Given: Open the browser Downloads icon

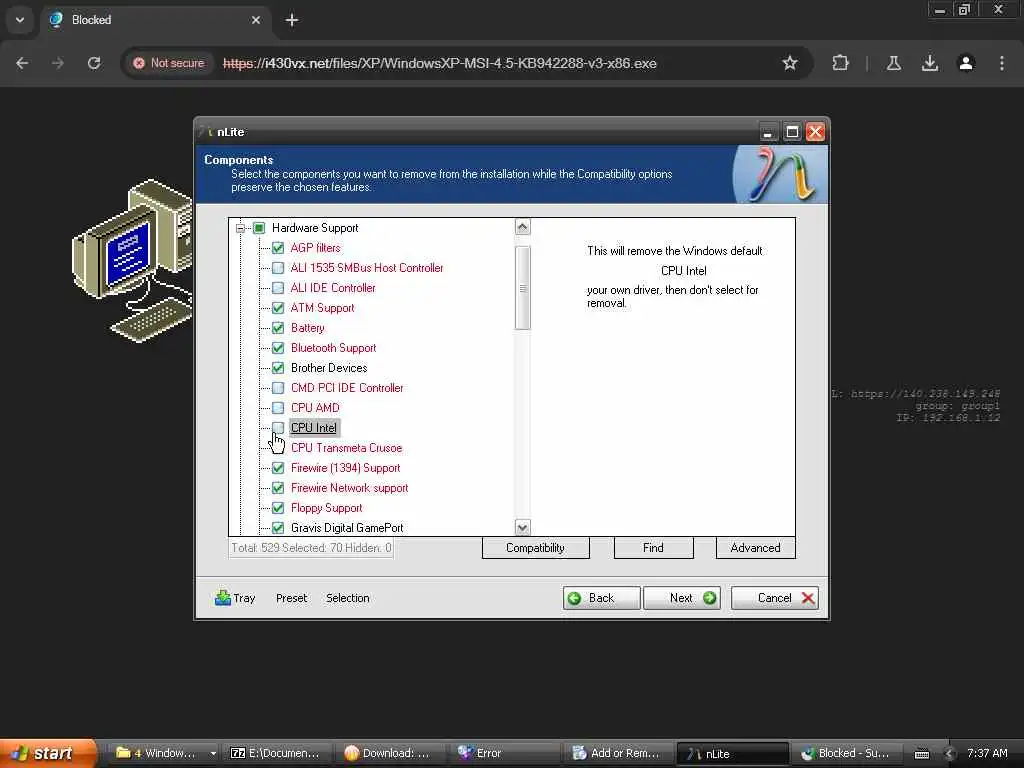Looking at the screenshot, I should tap(930, 63).
